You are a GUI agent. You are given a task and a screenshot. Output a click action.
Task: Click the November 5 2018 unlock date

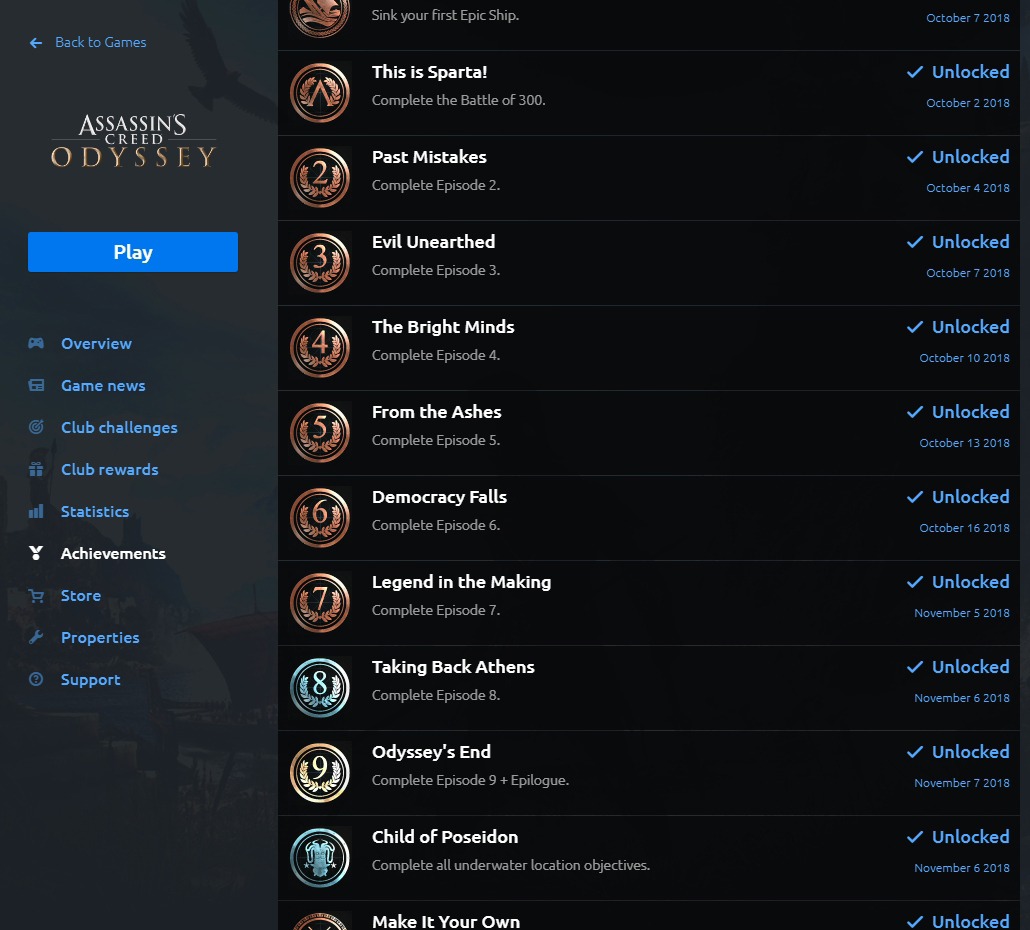962,613
